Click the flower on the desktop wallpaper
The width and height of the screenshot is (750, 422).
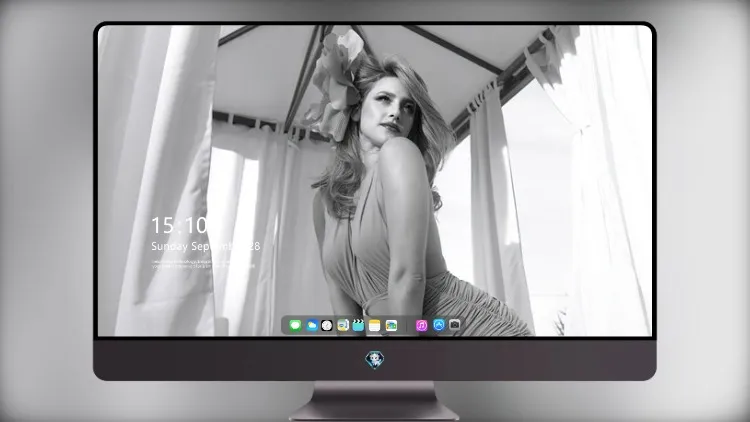click(336, 86)
